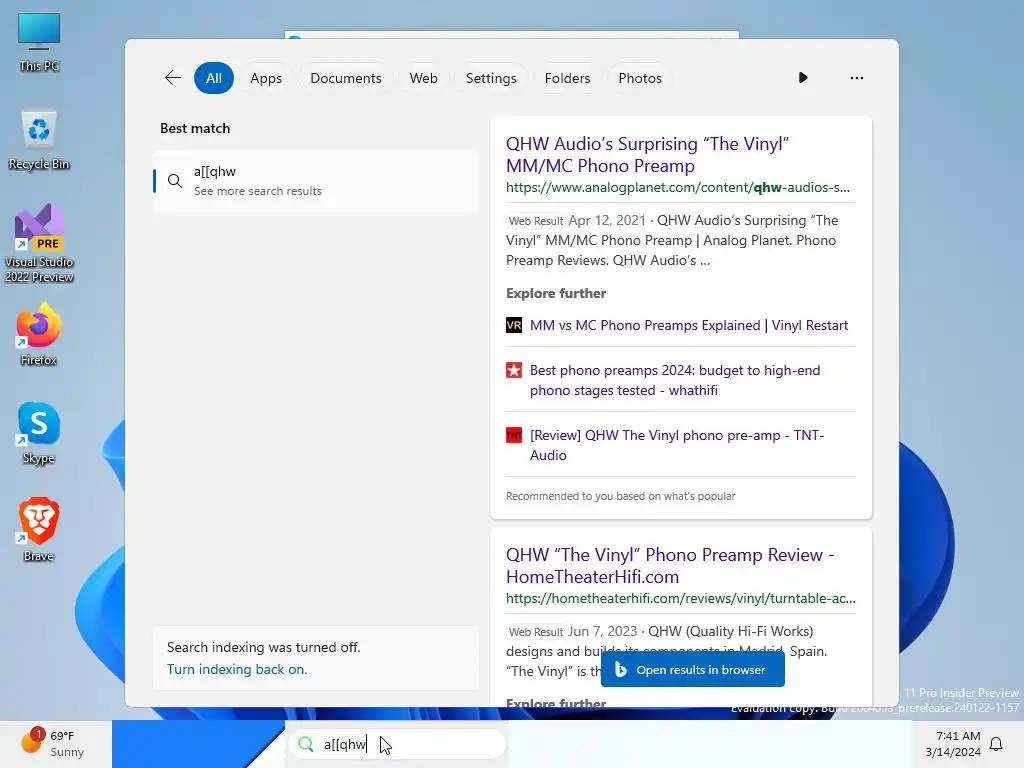
Task: Select the Visual Studio 2022 Preview shortcut
Action: click(x=39, y=243)
